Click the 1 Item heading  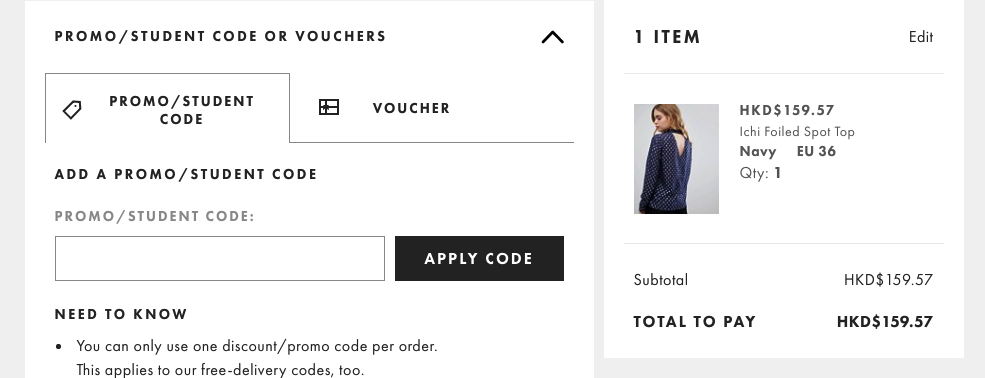(667, 37)
